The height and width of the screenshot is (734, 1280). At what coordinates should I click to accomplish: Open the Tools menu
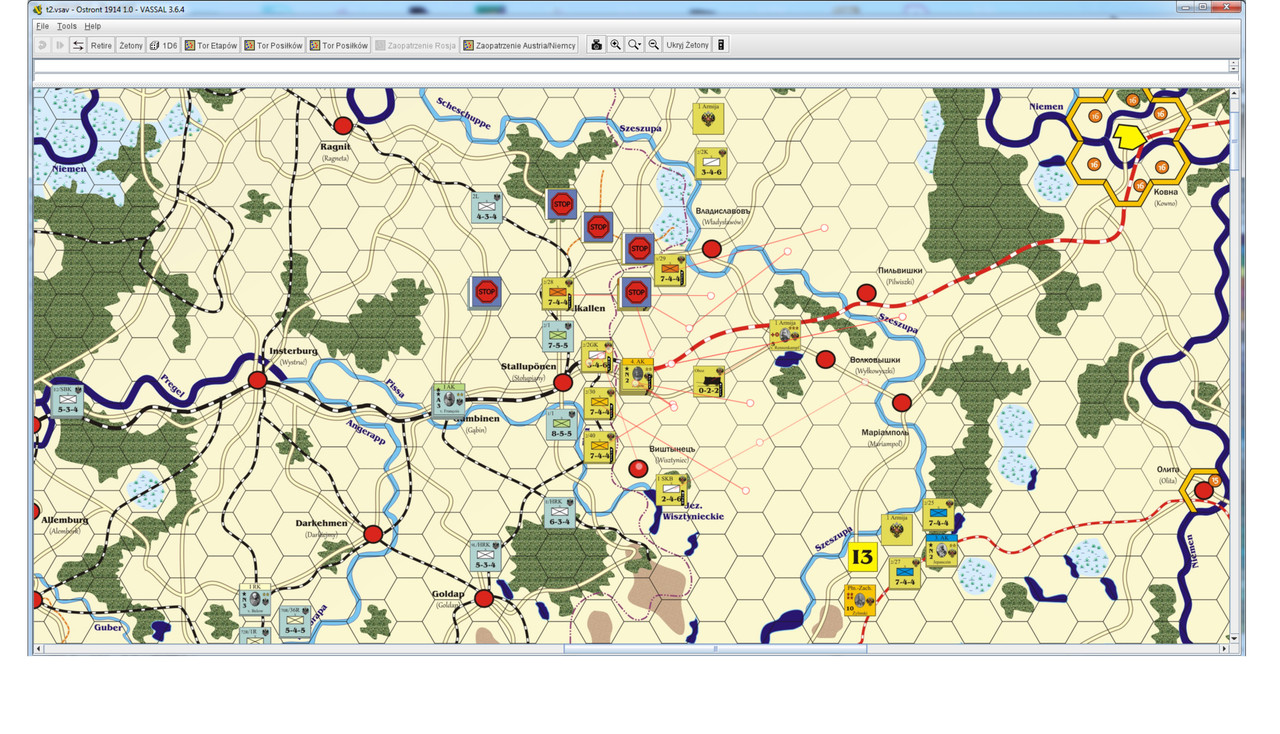point(66,26)
